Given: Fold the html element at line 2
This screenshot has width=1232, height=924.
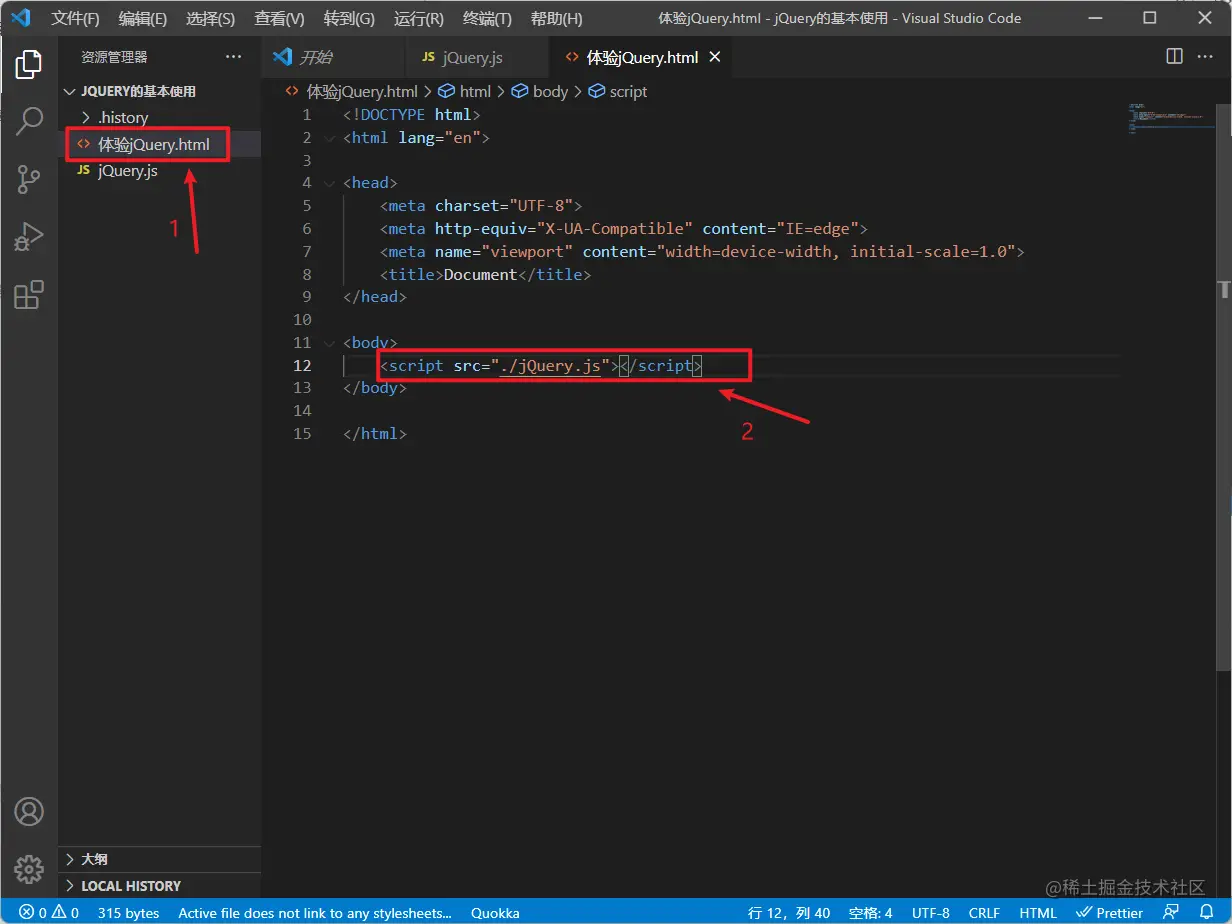Looking at the screenshot, I should pyautogui.click(x=330, y=138).
